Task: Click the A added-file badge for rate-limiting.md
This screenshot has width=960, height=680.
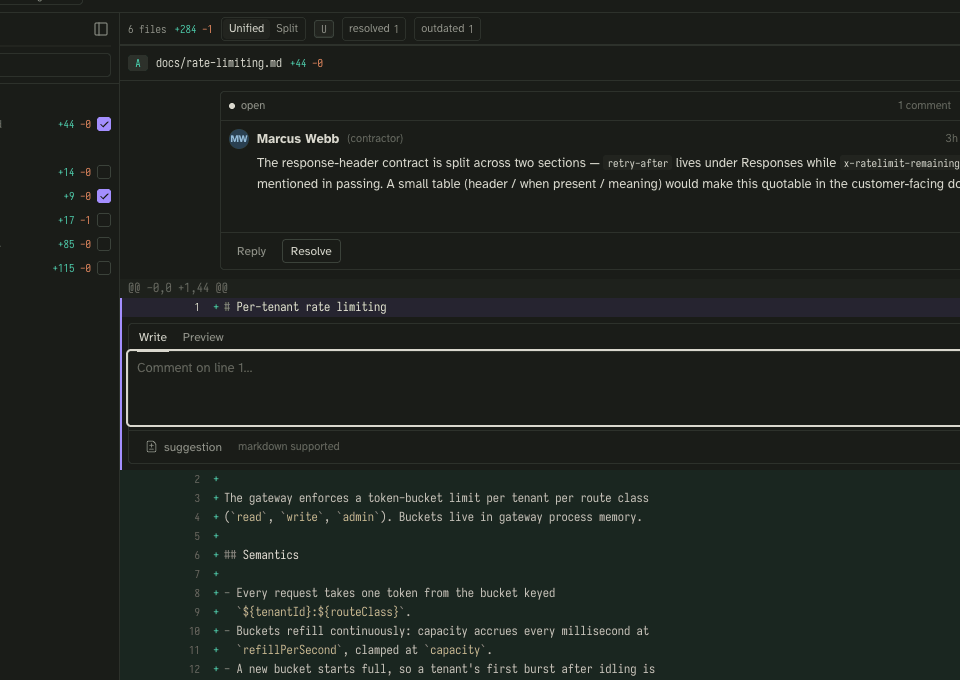Action: point(138,63)
